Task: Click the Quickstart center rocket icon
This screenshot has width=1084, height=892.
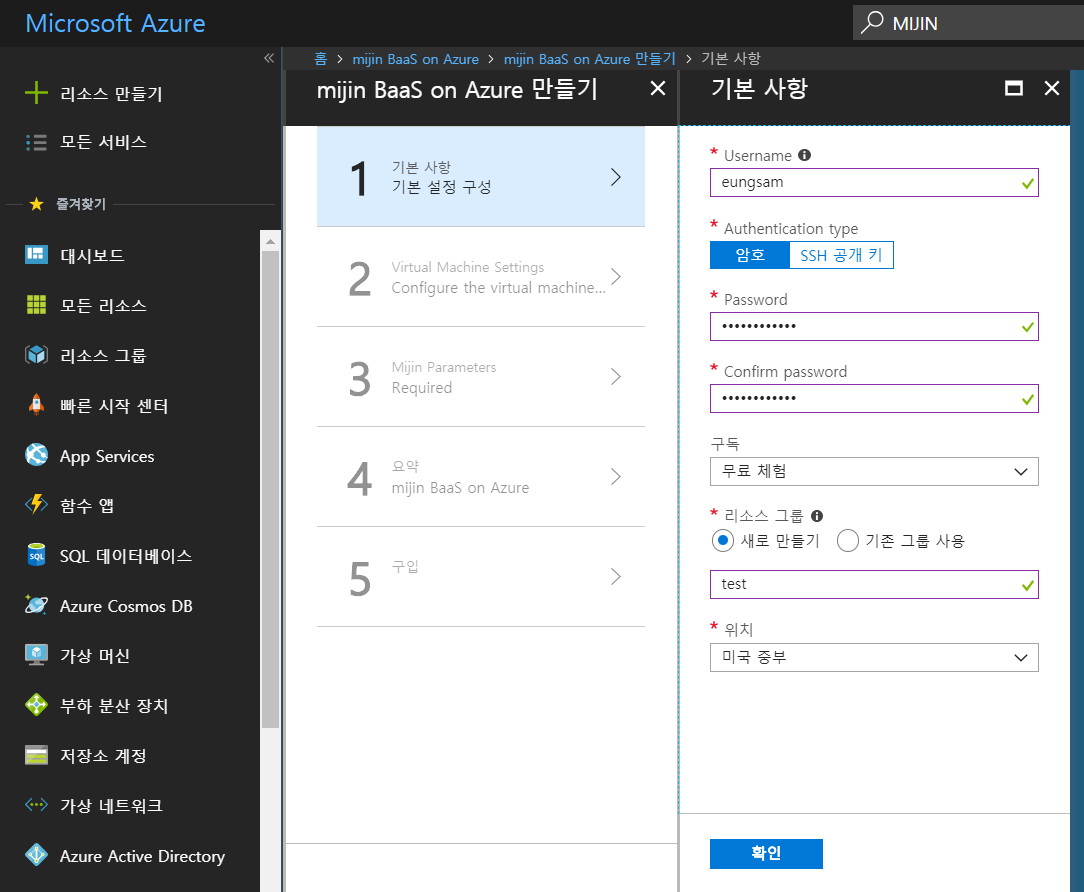Action: click(x=36, y=405)
